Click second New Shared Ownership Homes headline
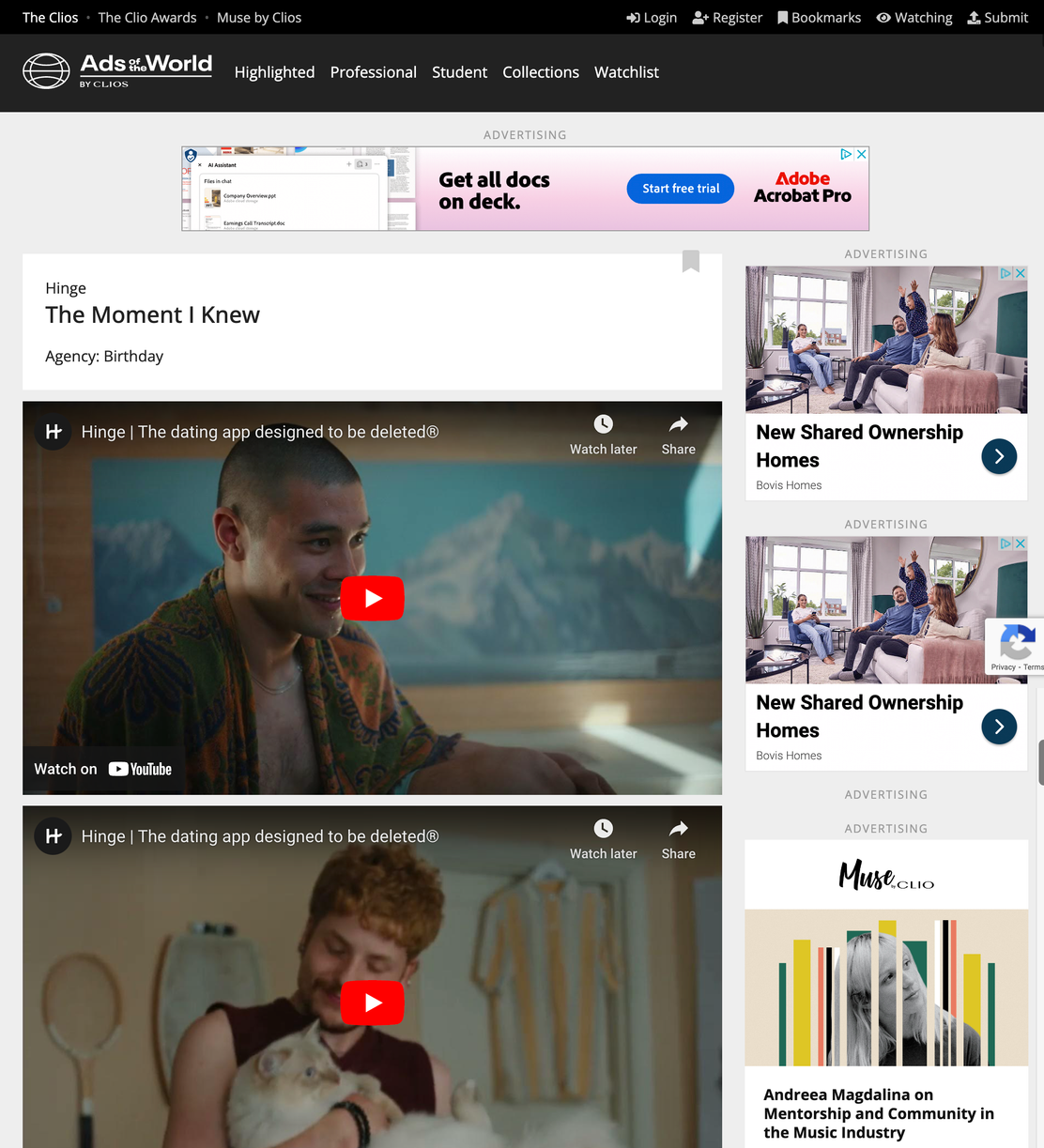Screen dimensions: 1044x1148 tap(860, 716)
